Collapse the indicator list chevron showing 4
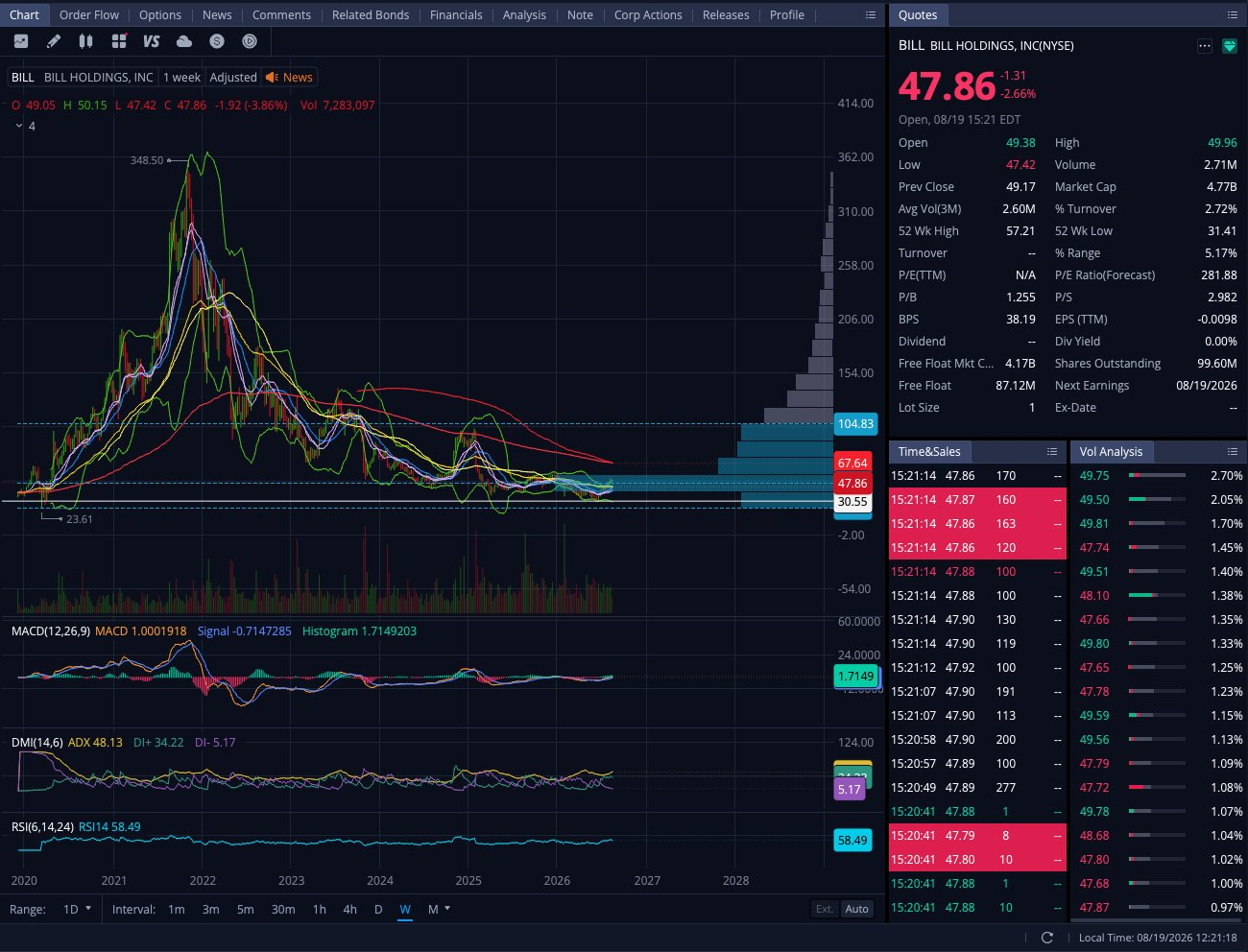The width and height of the screenshot is (1248, 952). 18,126
